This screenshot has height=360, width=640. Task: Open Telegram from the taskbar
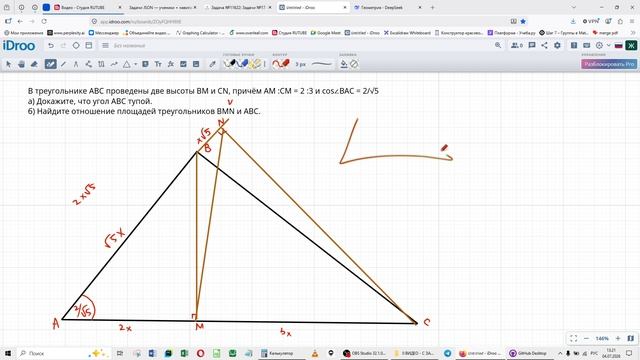[x=447, y=353]
